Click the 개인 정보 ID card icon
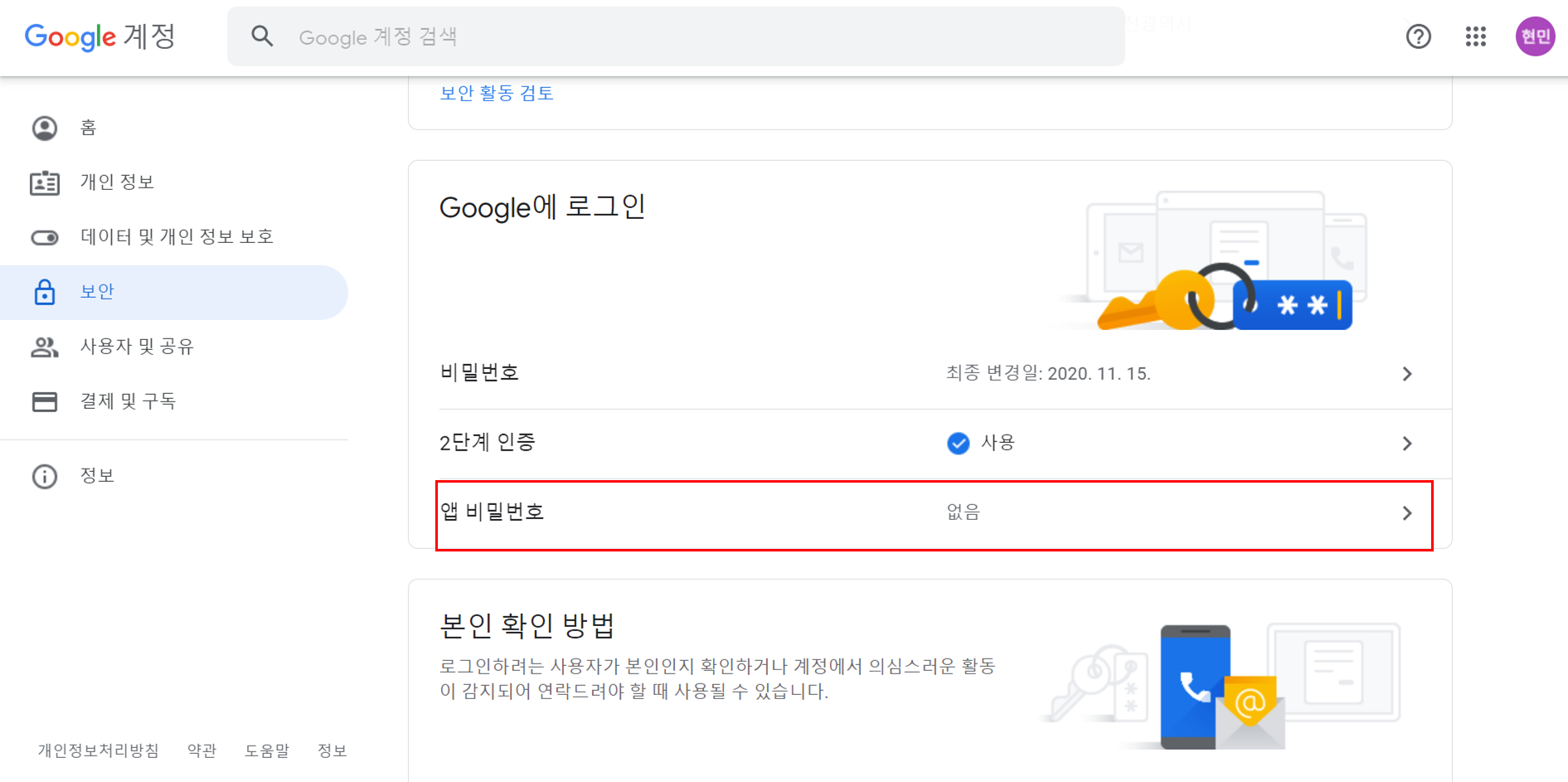The width and height of the screenshot is (1568, 782). click(x=45, y=182)
